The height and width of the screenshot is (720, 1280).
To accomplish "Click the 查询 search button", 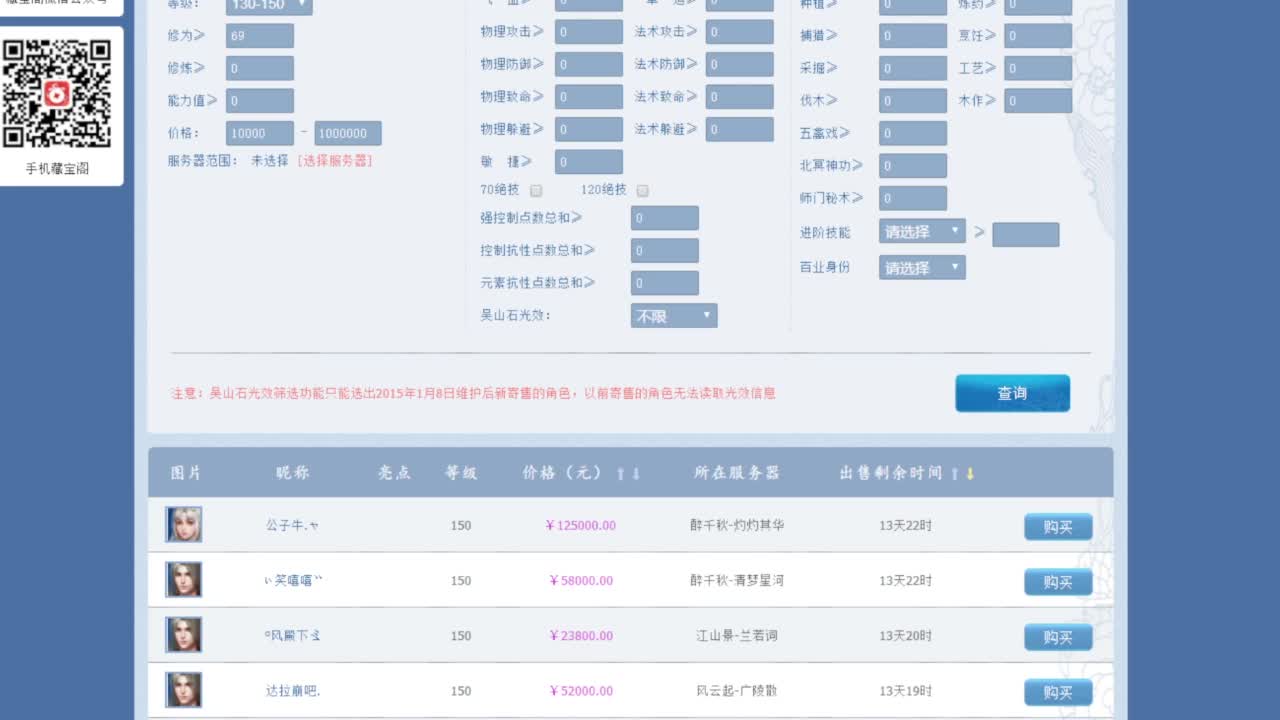I will coord(1012,393).
